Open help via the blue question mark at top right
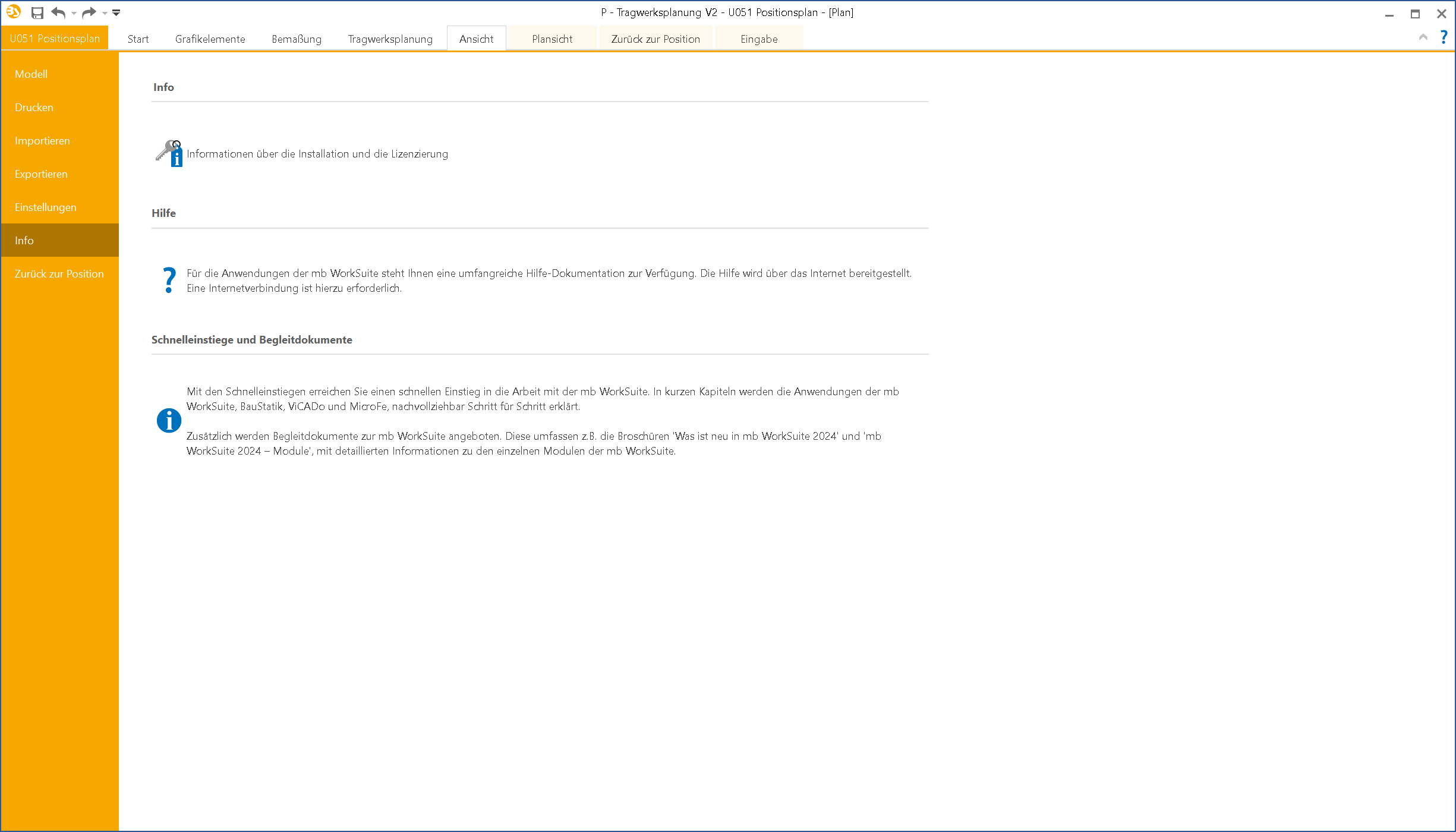 click(1444, 37)
